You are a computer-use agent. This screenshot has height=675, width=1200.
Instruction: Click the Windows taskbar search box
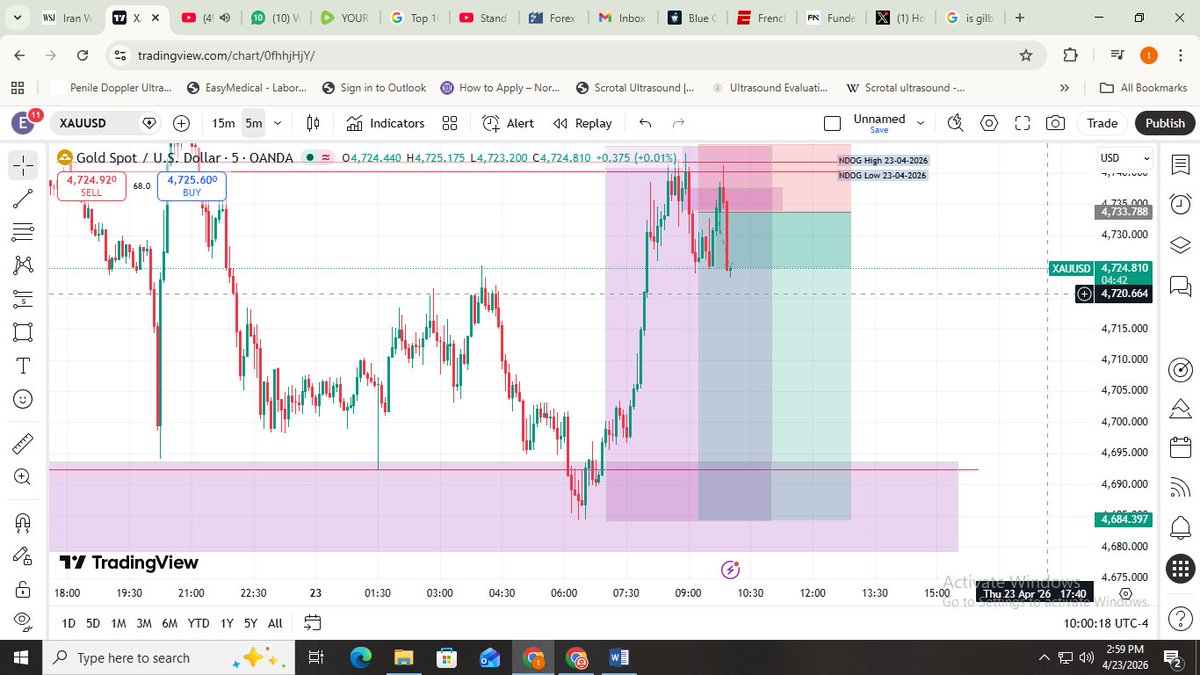(x=169, y=657)
